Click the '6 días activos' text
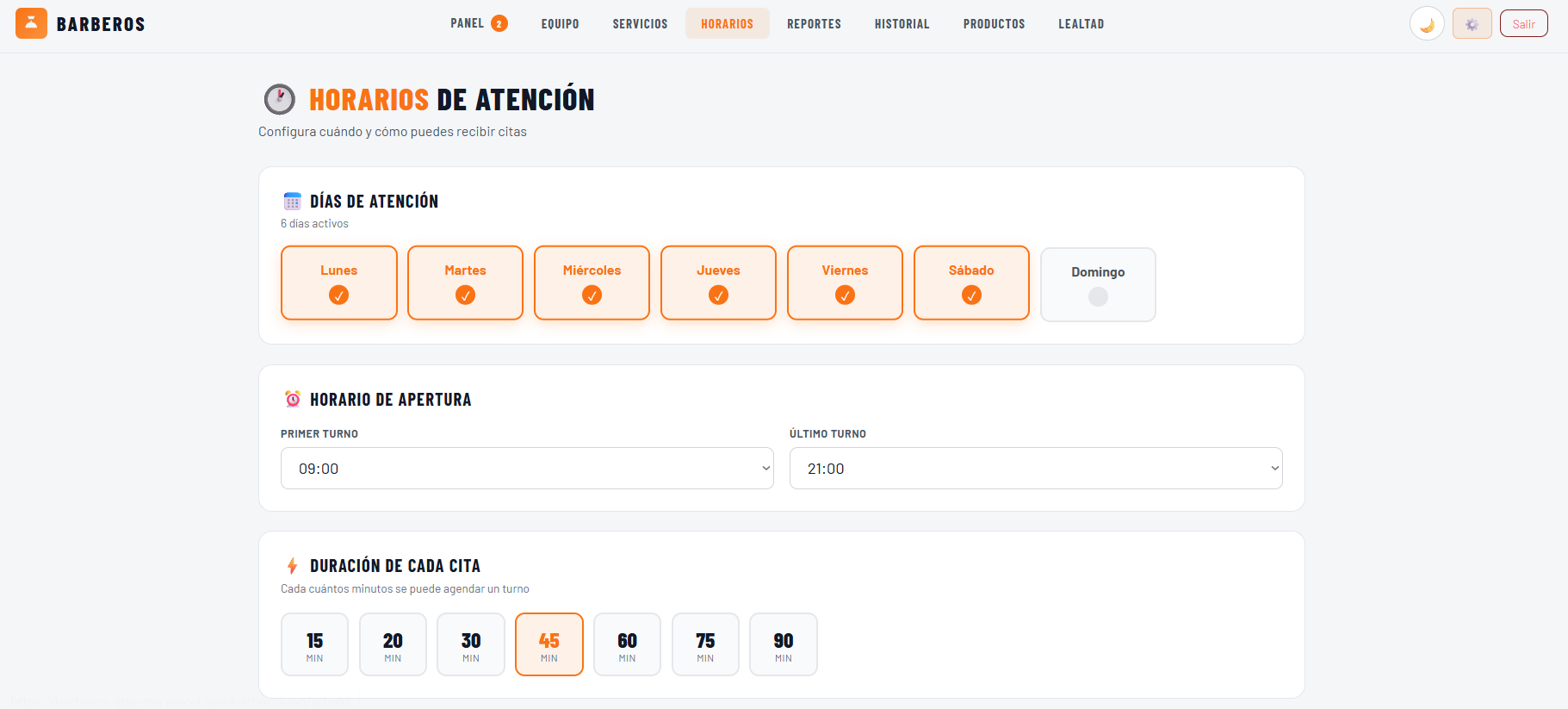This screenshot has height=709, width=1568. pos(314,223)
